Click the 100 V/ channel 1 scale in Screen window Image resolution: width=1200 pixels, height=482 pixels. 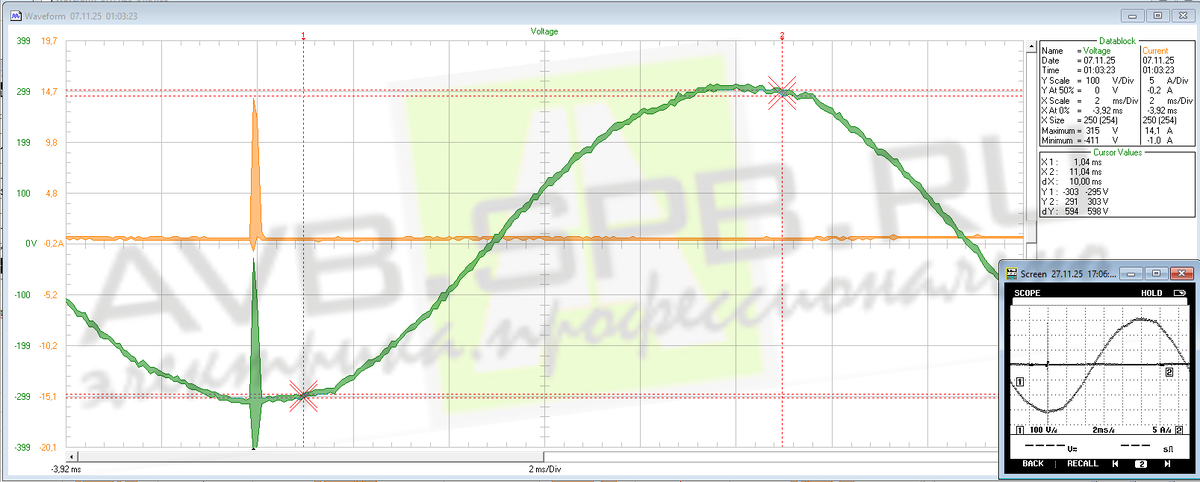pyautogui.click(x=1045, y=429)
